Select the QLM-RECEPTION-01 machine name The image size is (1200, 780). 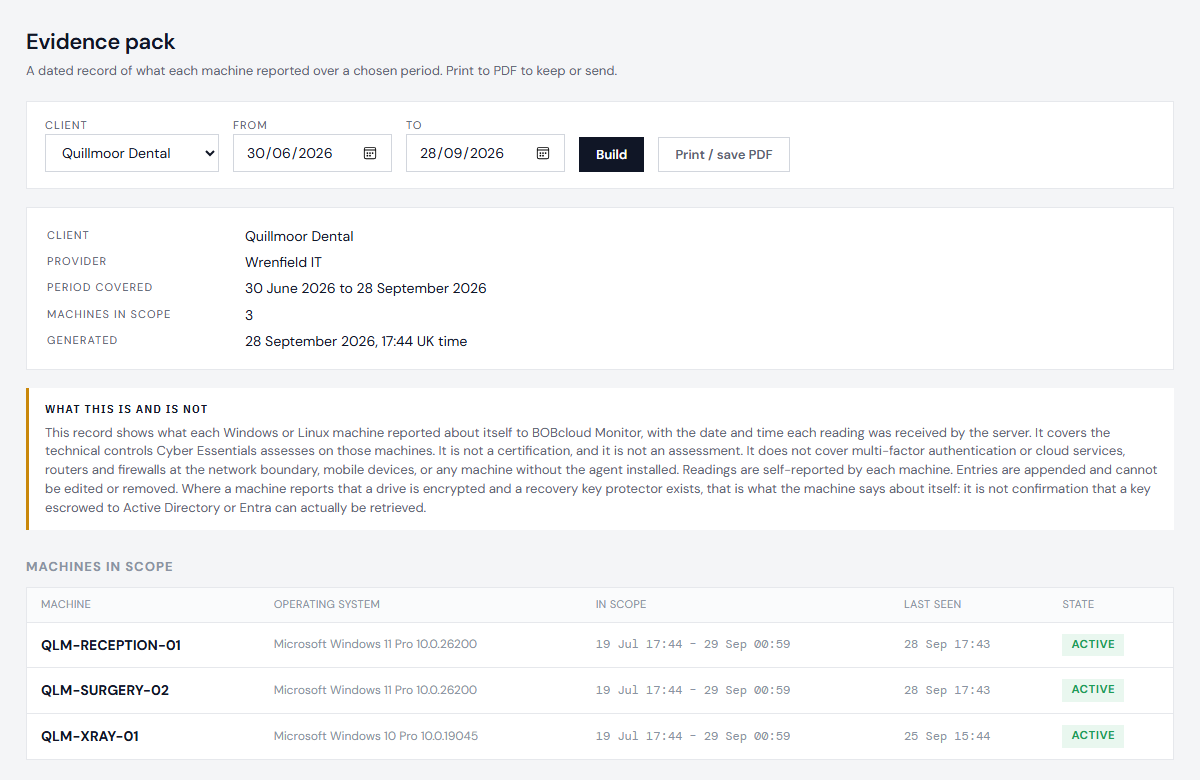coord(111,645)
